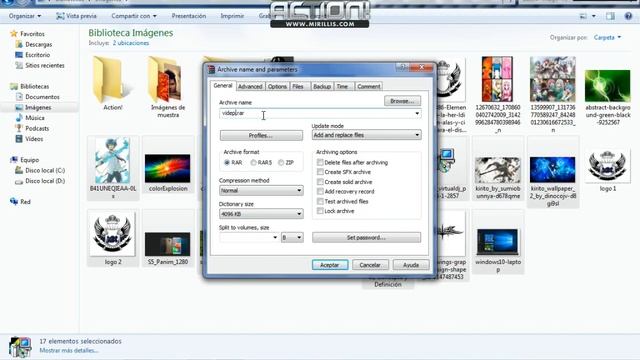Click the Browse... button
Viewport: 640px width, 360px height.
(x=402, y=101)
